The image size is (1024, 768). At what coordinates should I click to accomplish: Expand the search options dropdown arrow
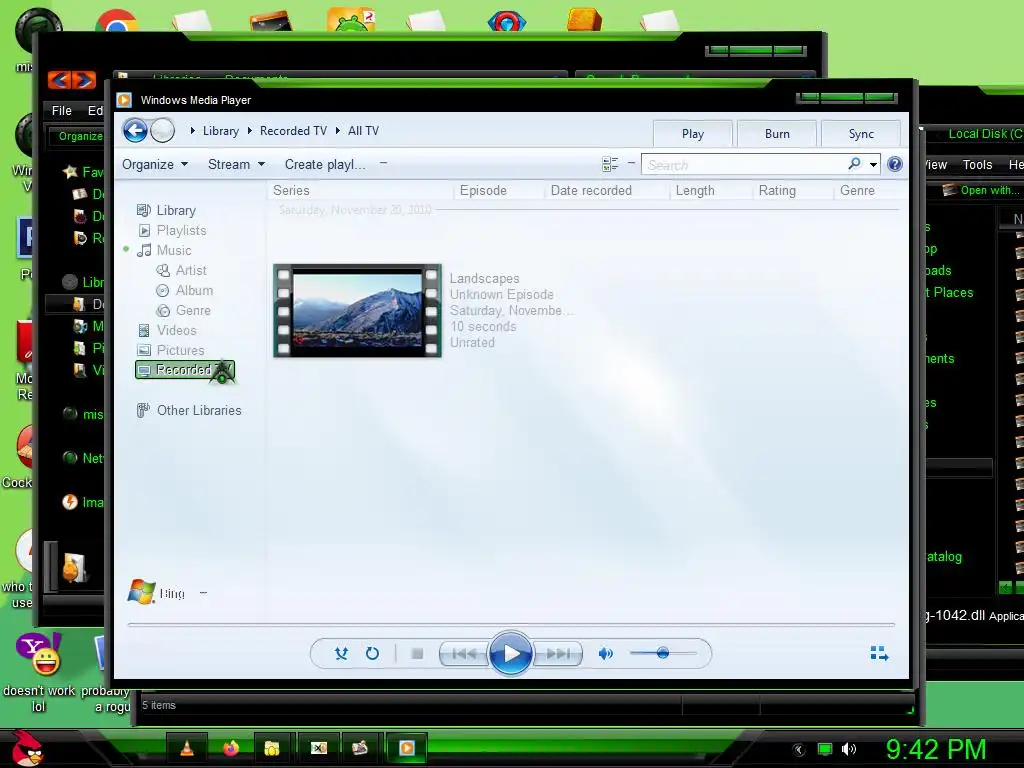873,165
